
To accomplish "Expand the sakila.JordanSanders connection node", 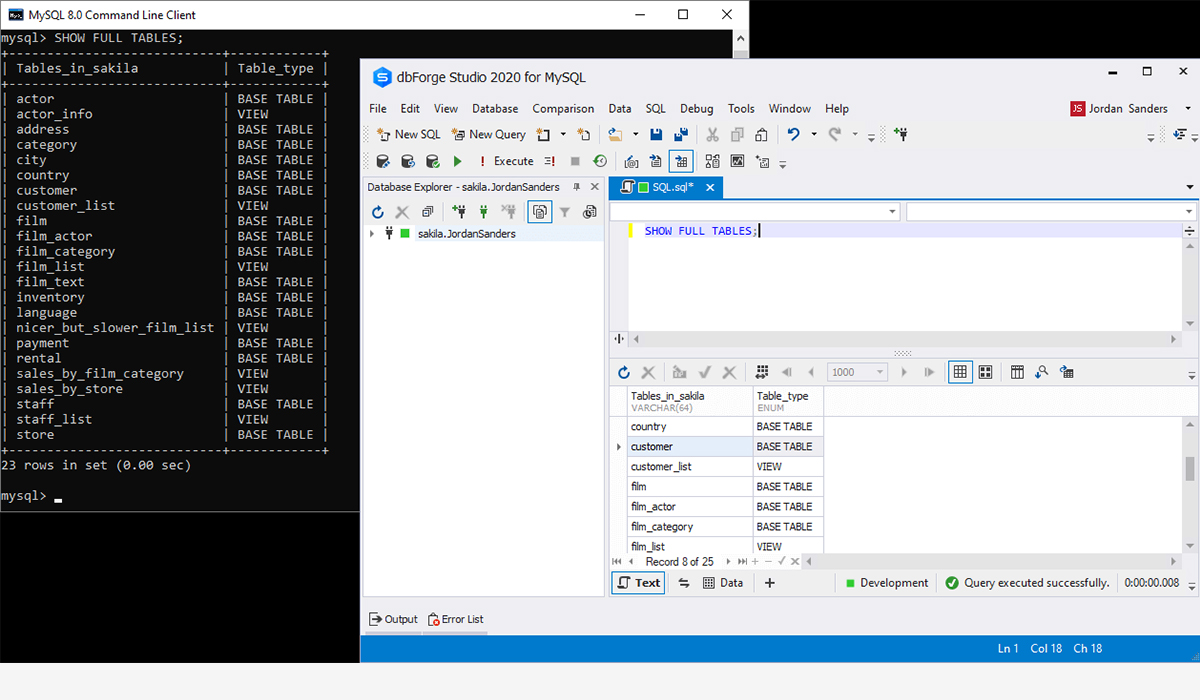I will 372,233.
